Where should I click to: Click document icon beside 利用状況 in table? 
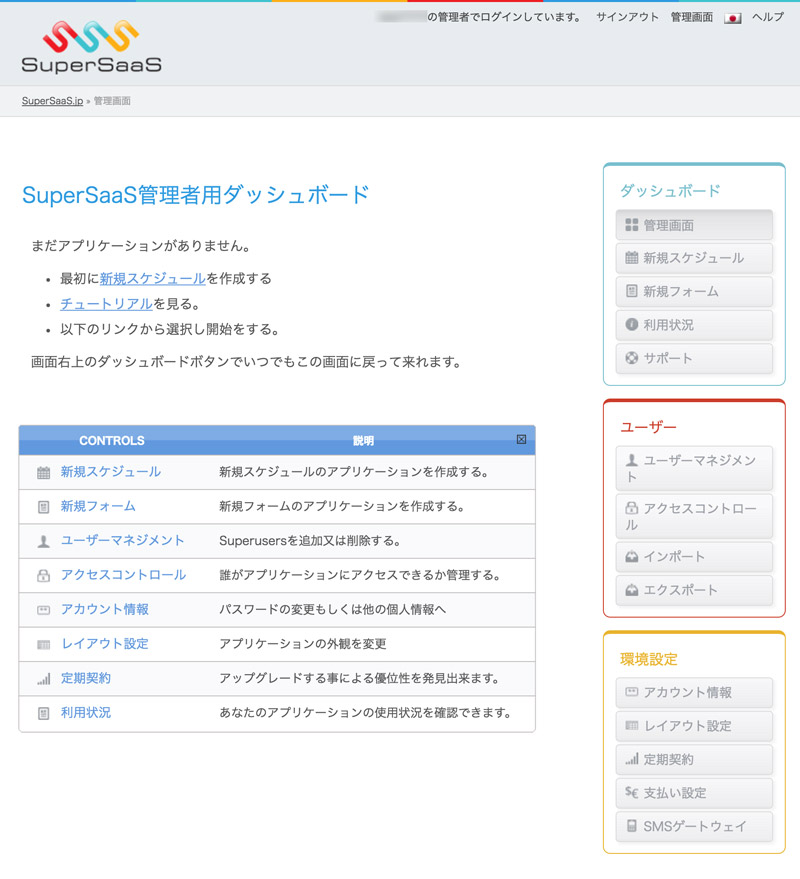pyautogui.click(x=43, y=713)
